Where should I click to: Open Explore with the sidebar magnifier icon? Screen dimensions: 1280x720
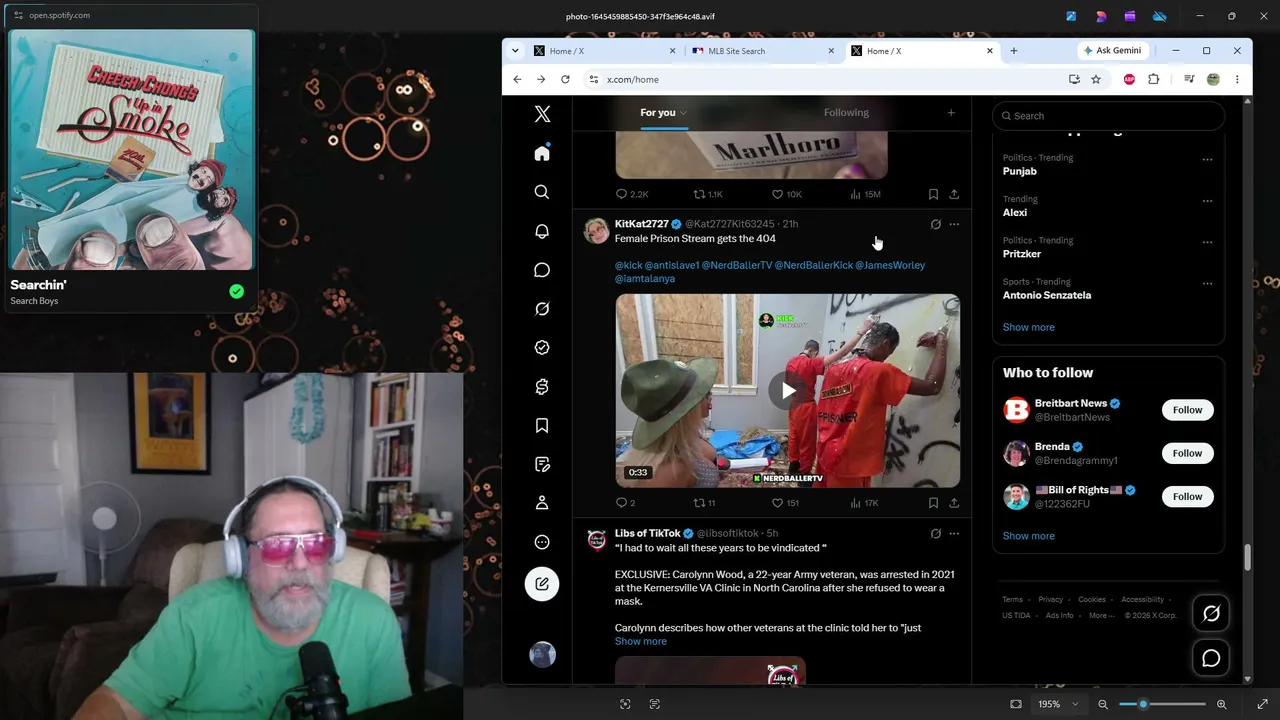tap(542, 192)
